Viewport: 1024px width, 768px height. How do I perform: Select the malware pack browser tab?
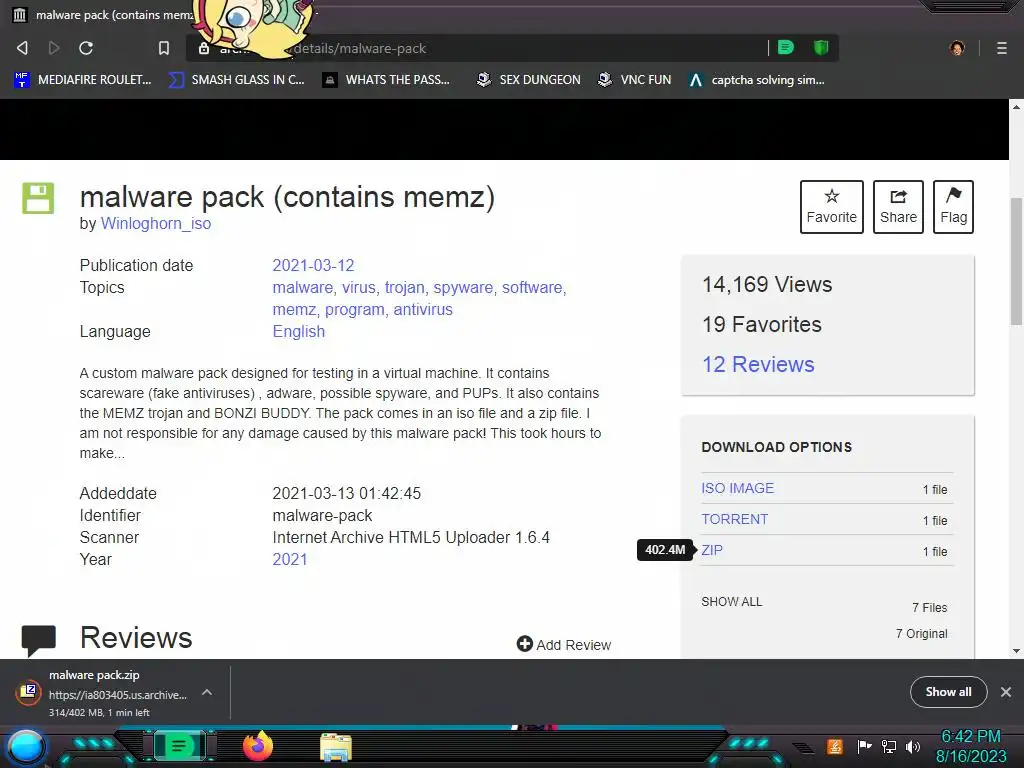104,14
